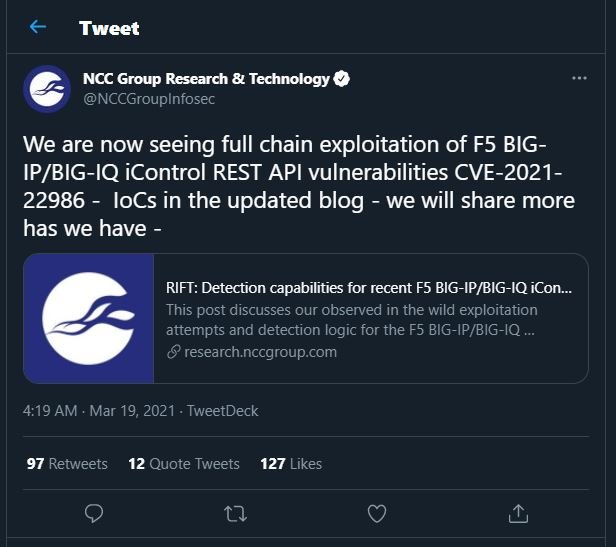View the 127 Likes list

click(x=291, y=464)
